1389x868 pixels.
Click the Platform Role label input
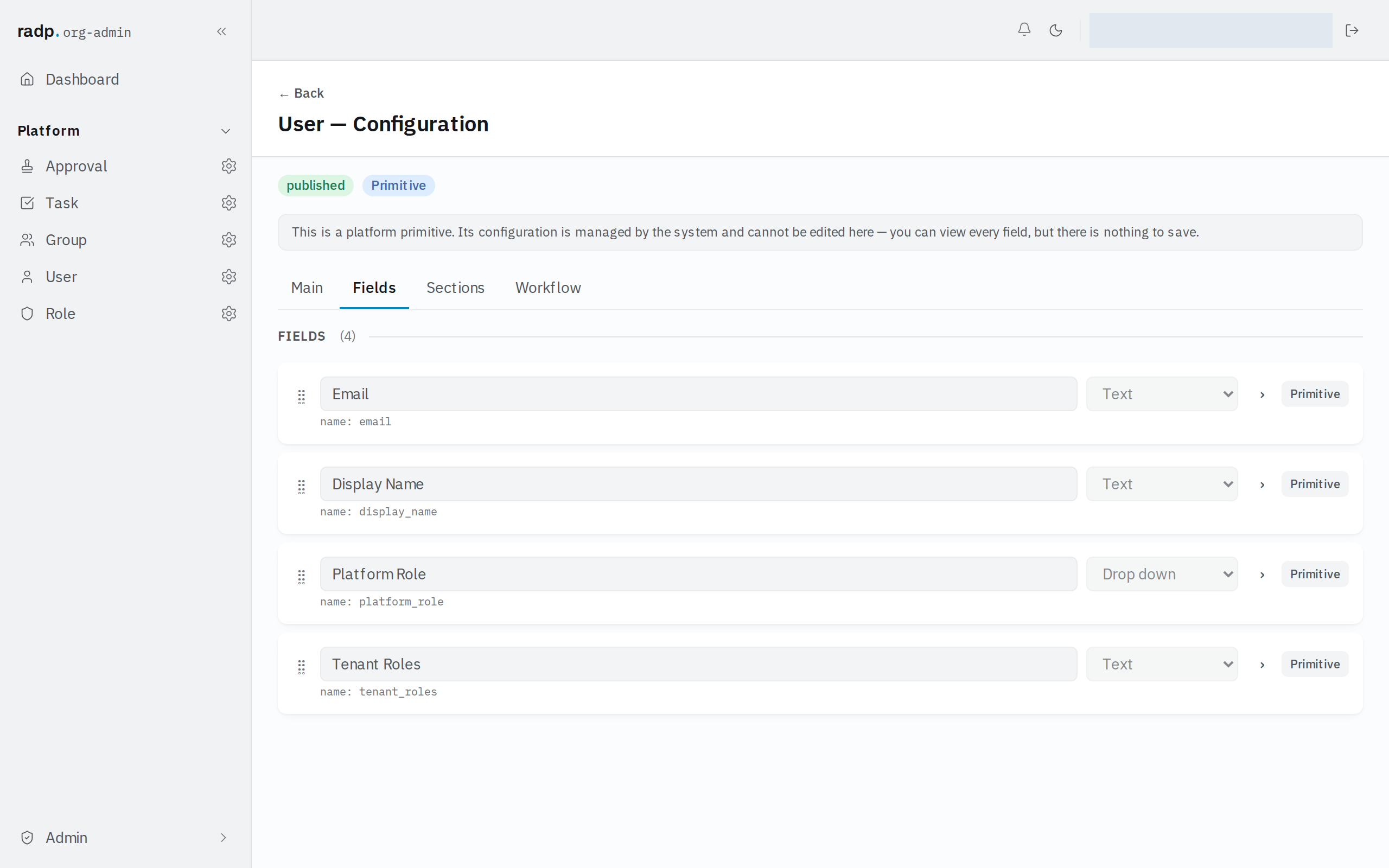tap(698, 574)
